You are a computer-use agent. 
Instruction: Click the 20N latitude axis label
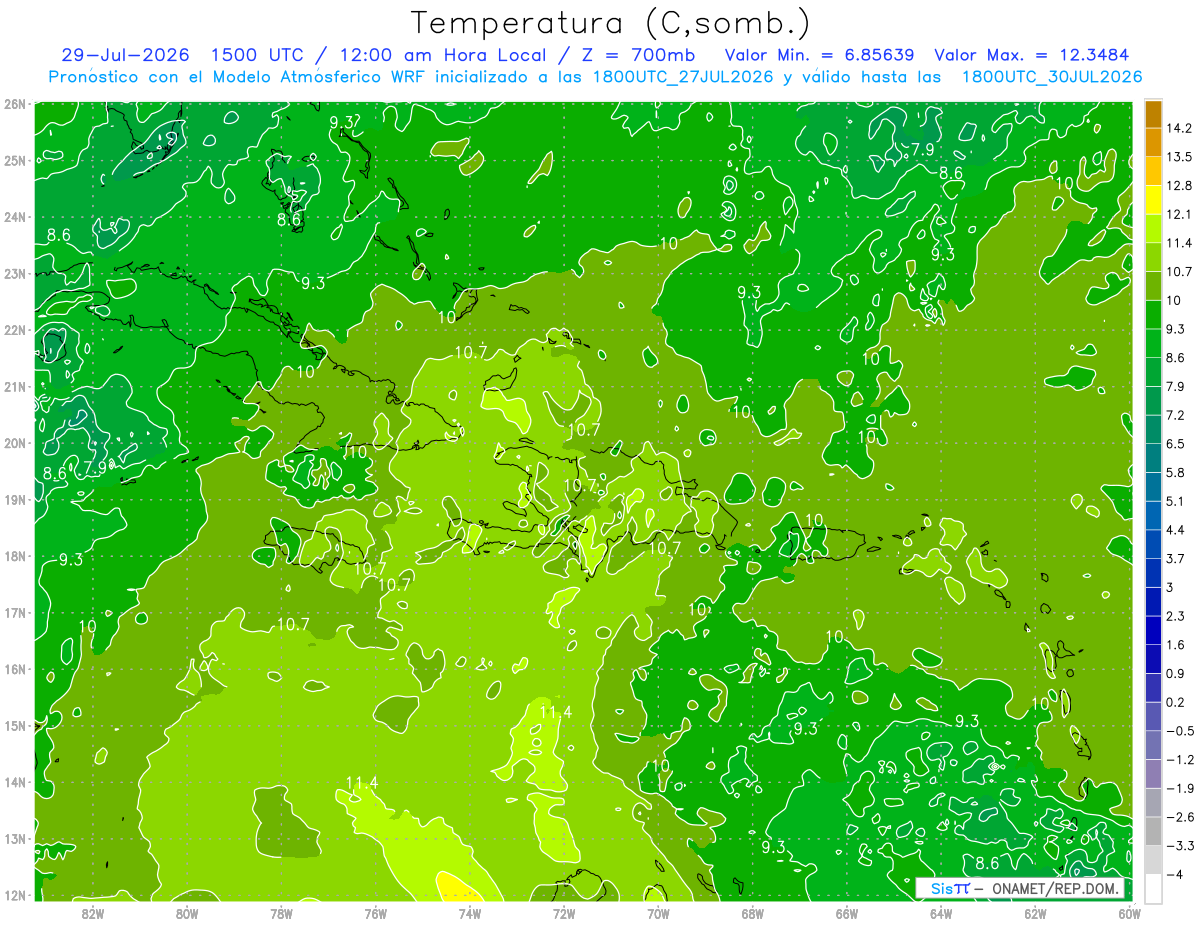click(14, 443)
